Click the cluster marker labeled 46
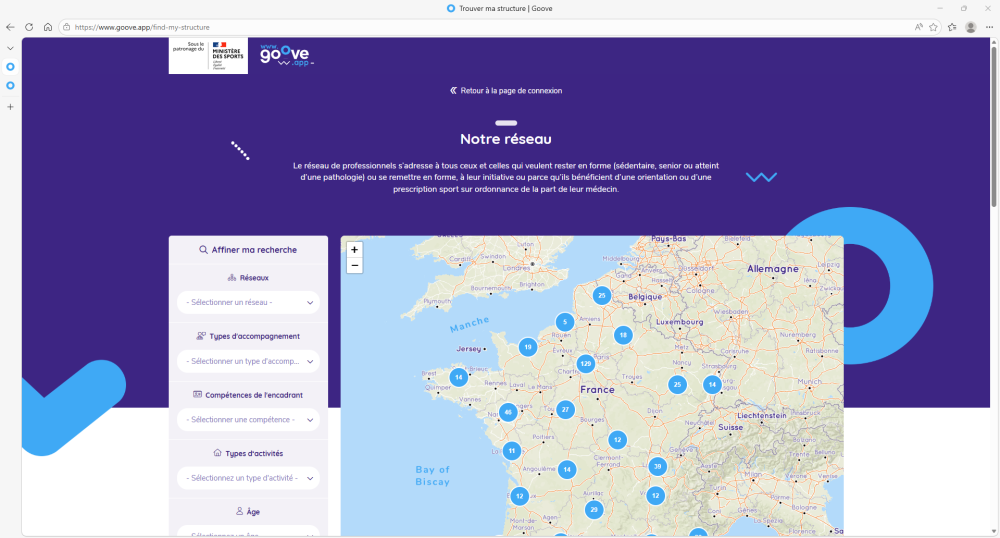The width and height of the screenshot is (1000, 538). tap(508, 412)
